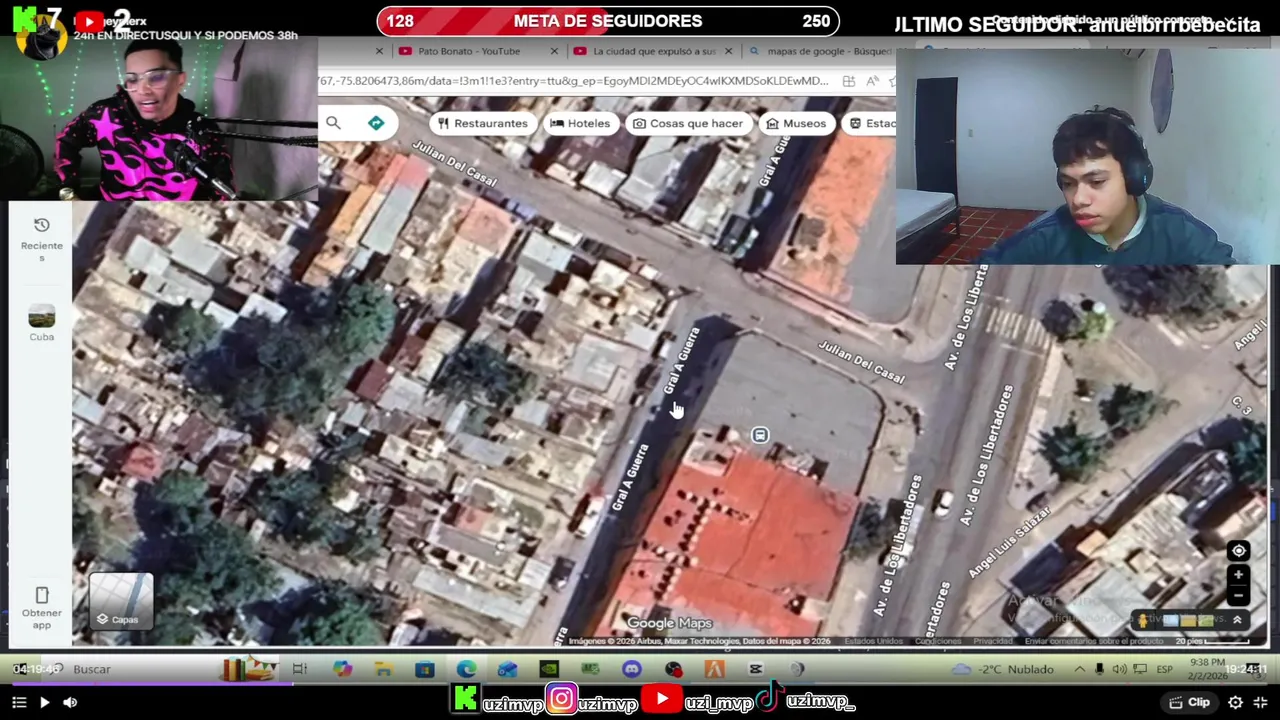Play the video with the player play button
This screenshot has height=720, width=1280.
click(44, 702)
